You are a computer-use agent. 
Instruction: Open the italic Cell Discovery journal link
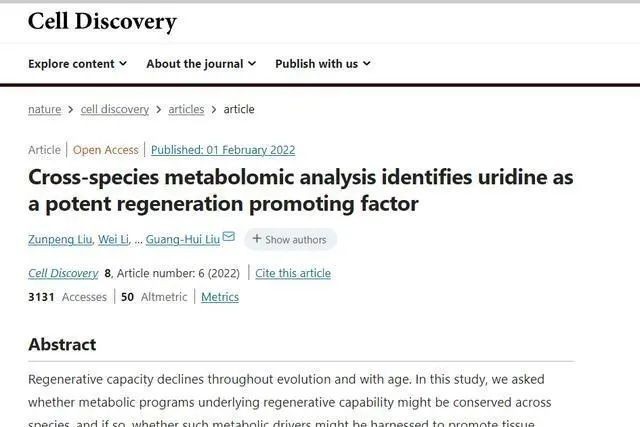click(x=63, y=273)
